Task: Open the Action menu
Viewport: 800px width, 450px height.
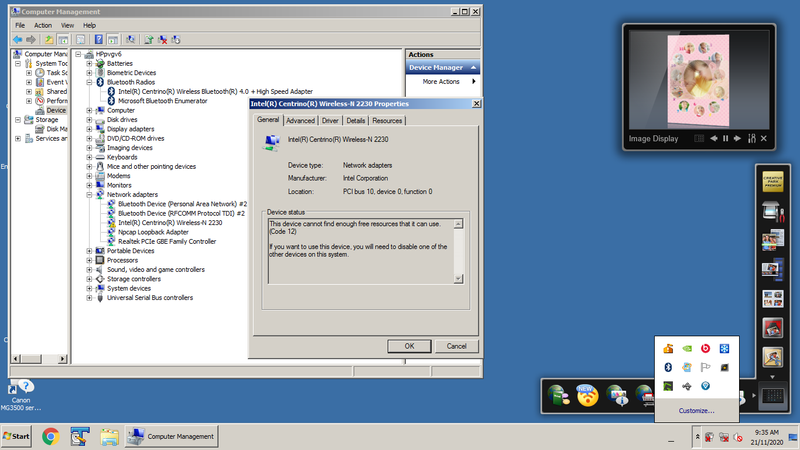Action: 43,25
